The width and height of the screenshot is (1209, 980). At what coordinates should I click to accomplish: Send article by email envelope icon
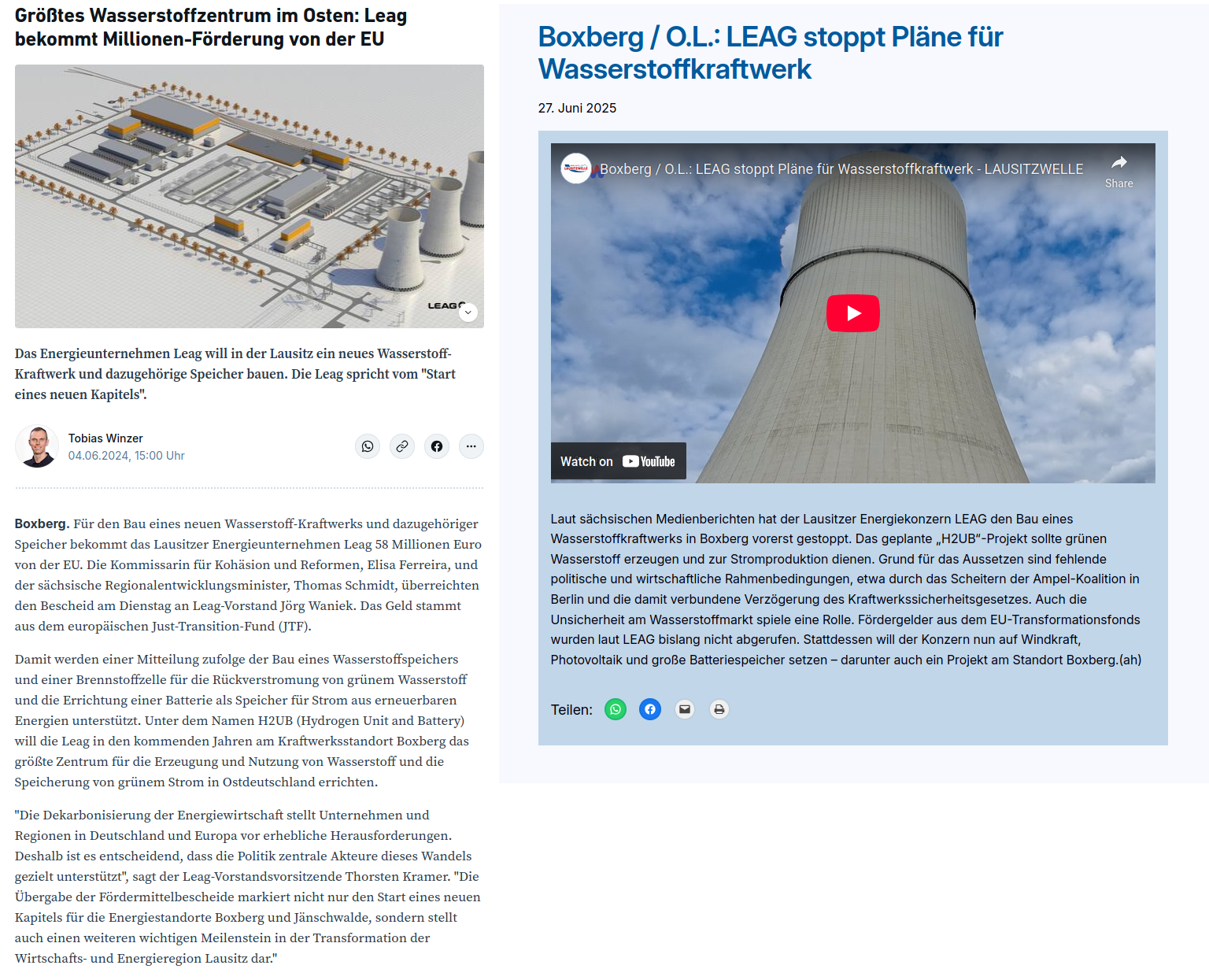[685, 709]
